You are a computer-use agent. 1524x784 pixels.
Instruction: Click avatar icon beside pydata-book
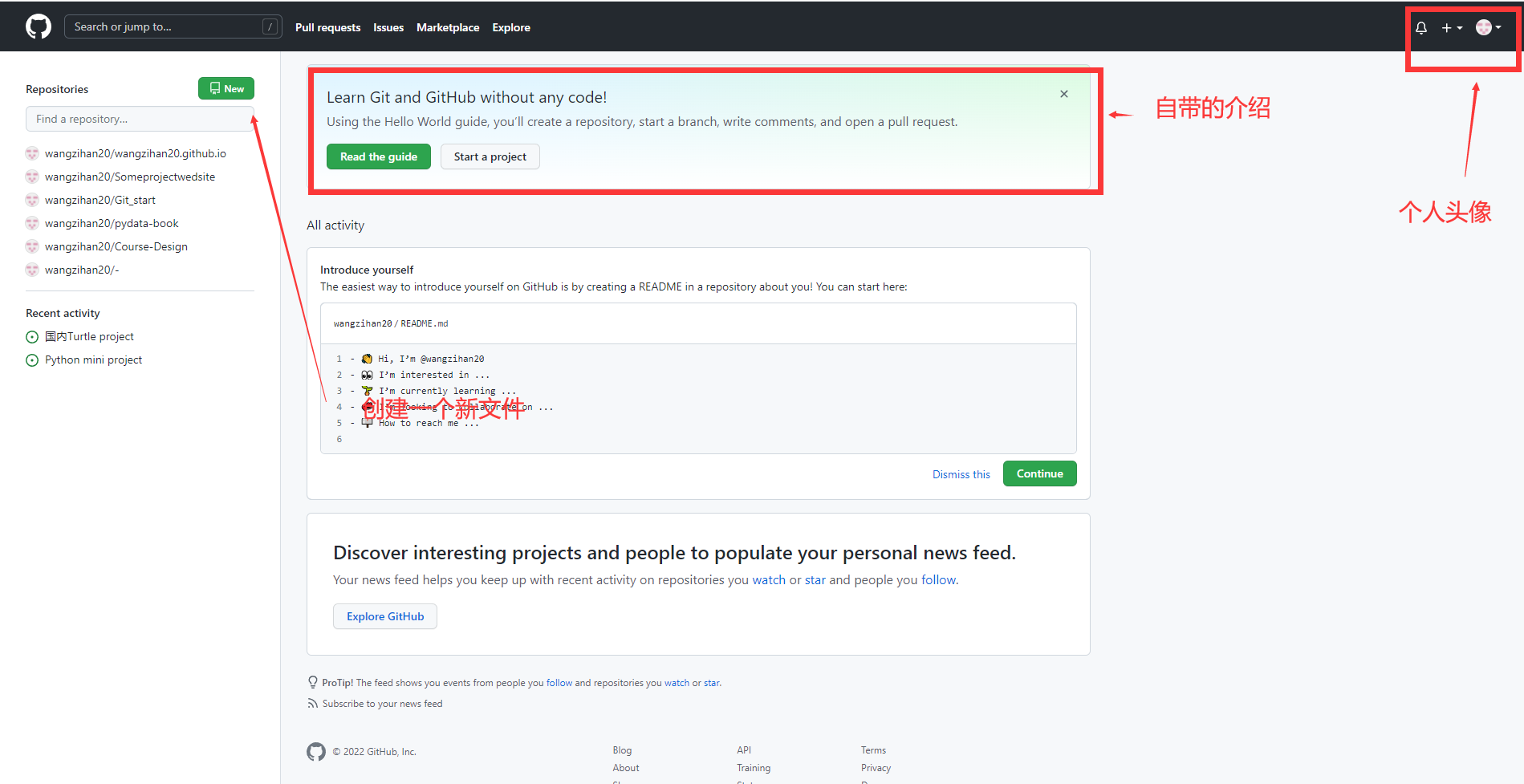tap(32, 223)
